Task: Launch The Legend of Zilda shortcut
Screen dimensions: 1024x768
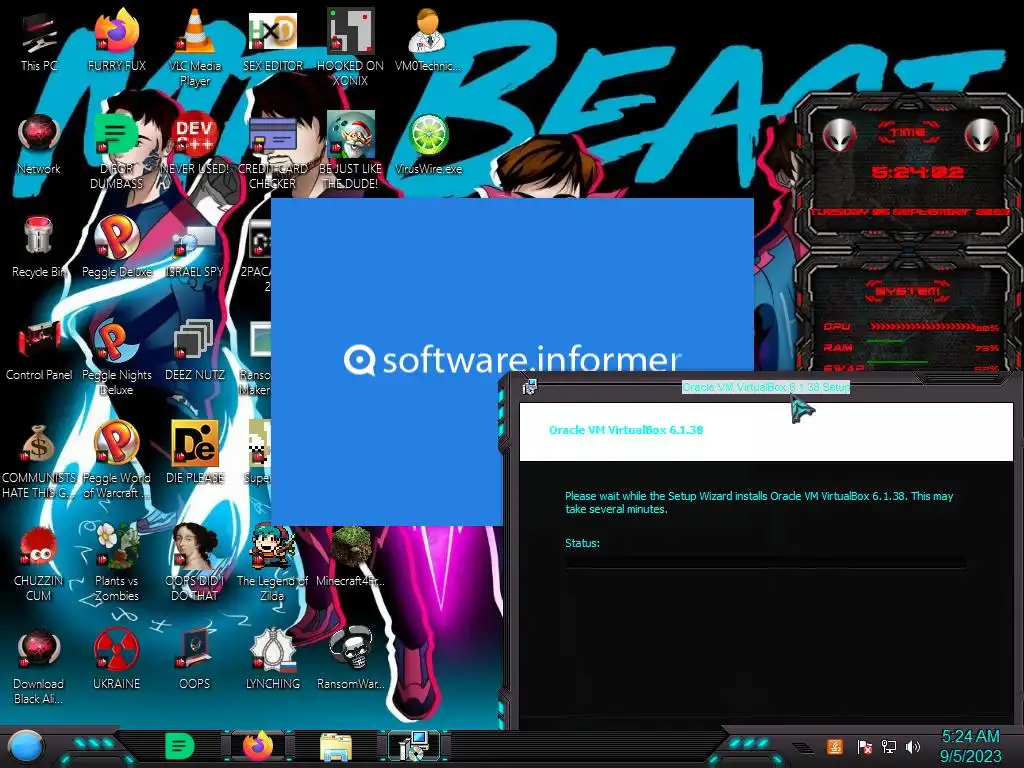Action: [x=272, y=563]
